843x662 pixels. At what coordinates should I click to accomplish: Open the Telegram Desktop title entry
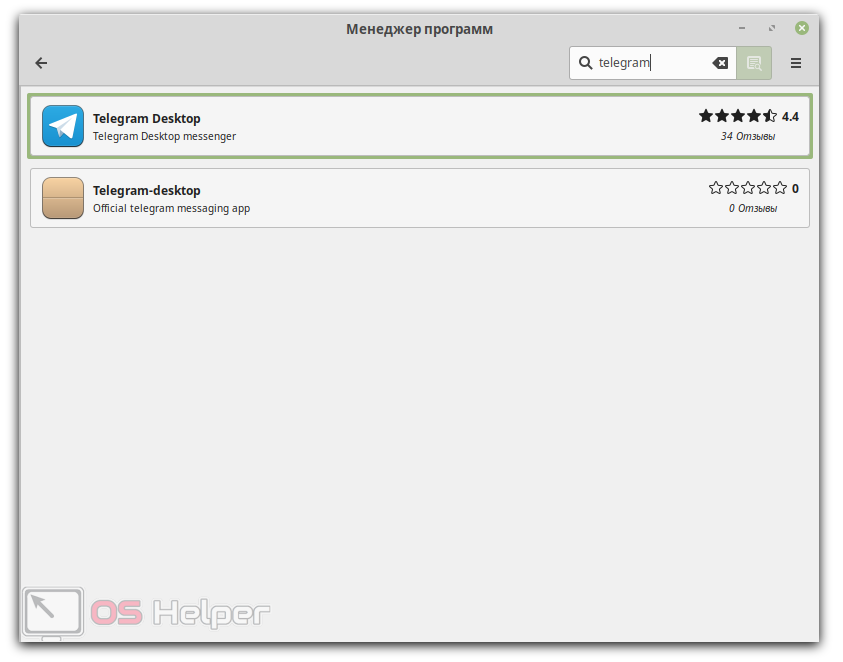(x=146, y=118)
